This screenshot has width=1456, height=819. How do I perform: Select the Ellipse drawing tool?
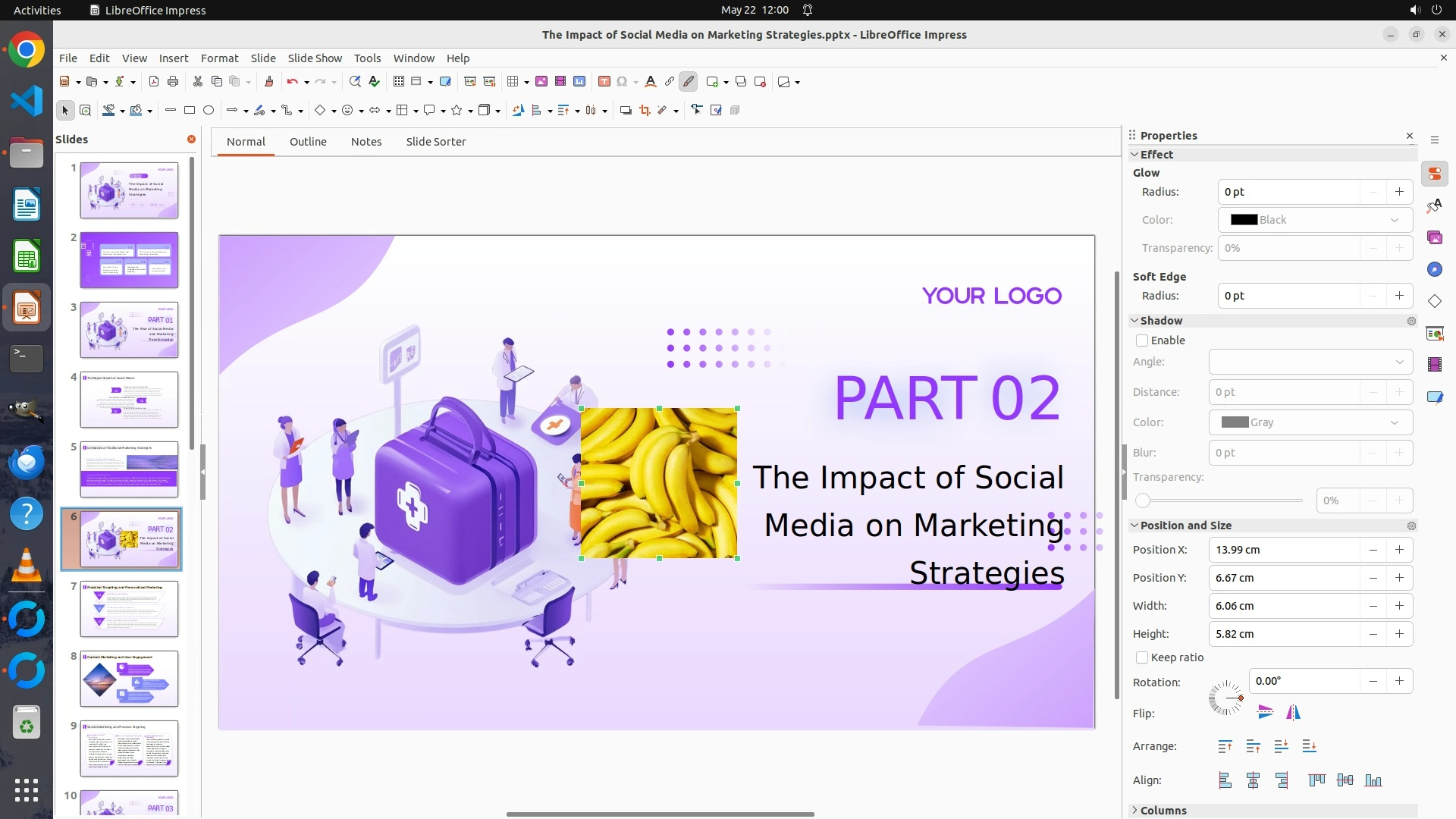point(209,111)
